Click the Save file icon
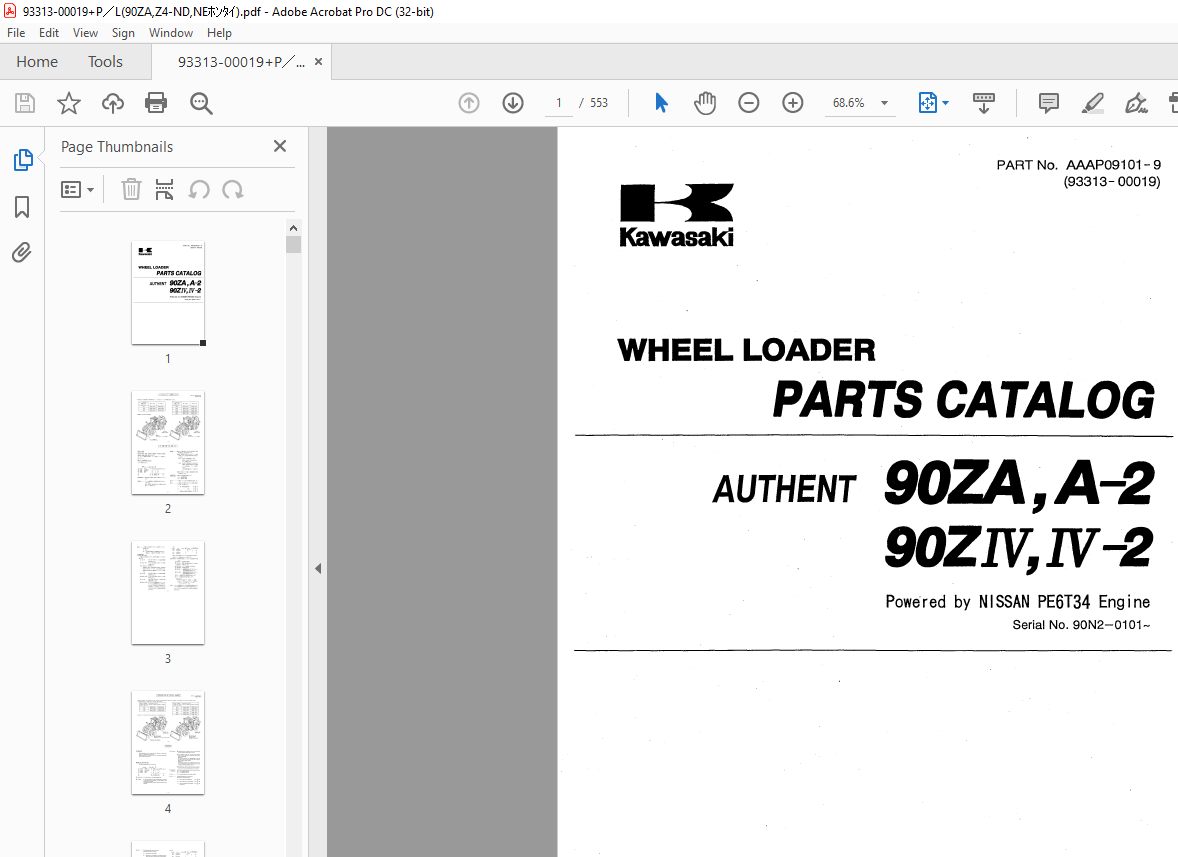Screen dimensions: 1178x857 pos(25,103)
